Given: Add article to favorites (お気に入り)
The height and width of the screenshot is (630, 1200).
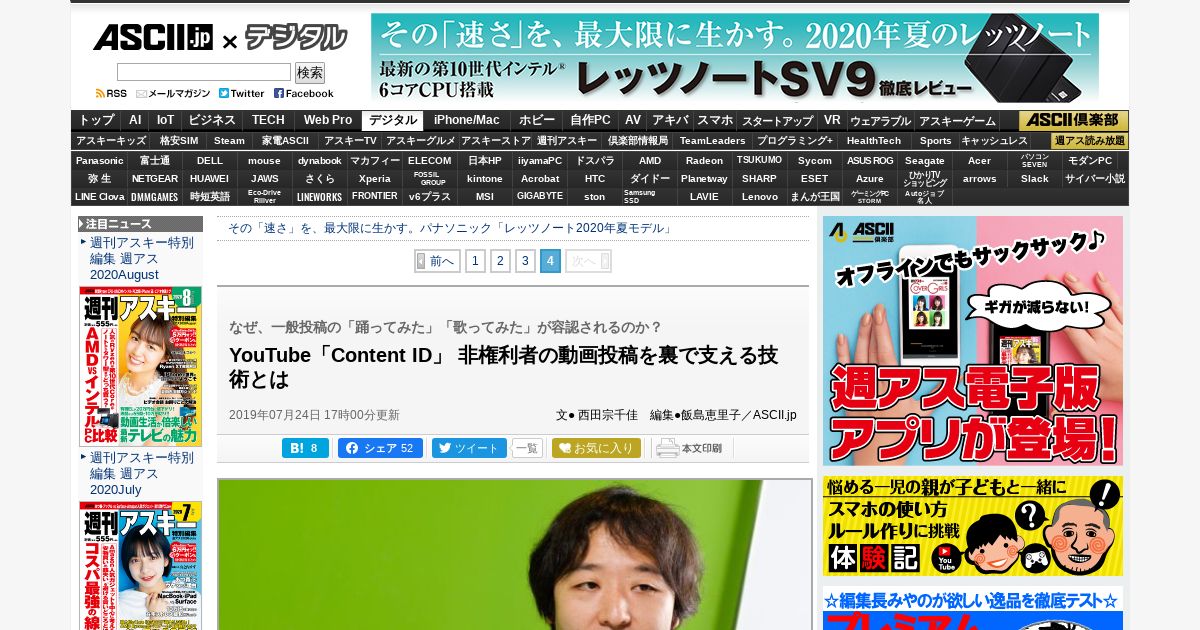Looking at the screenshot, I should click(596, 448).
